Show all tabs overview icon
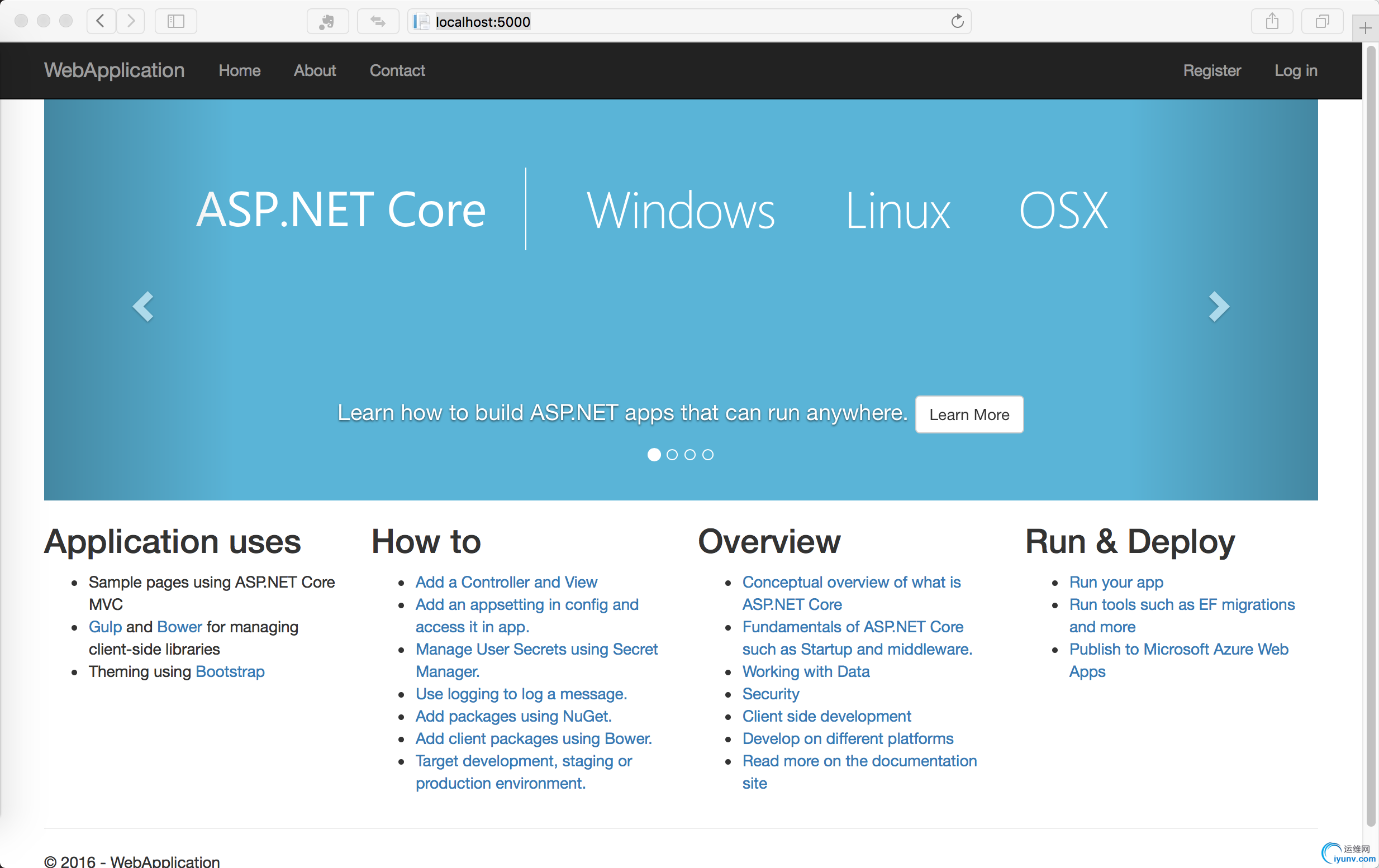The width and height of the screenshot is (1379, 868). coord(1323,21)
